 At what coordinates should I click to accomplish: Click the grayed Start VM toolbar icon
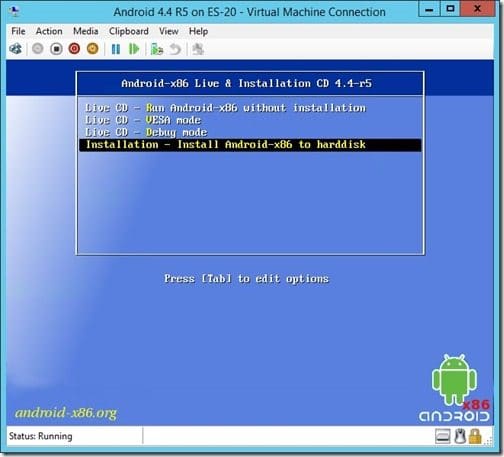click(x=38, y=49)
